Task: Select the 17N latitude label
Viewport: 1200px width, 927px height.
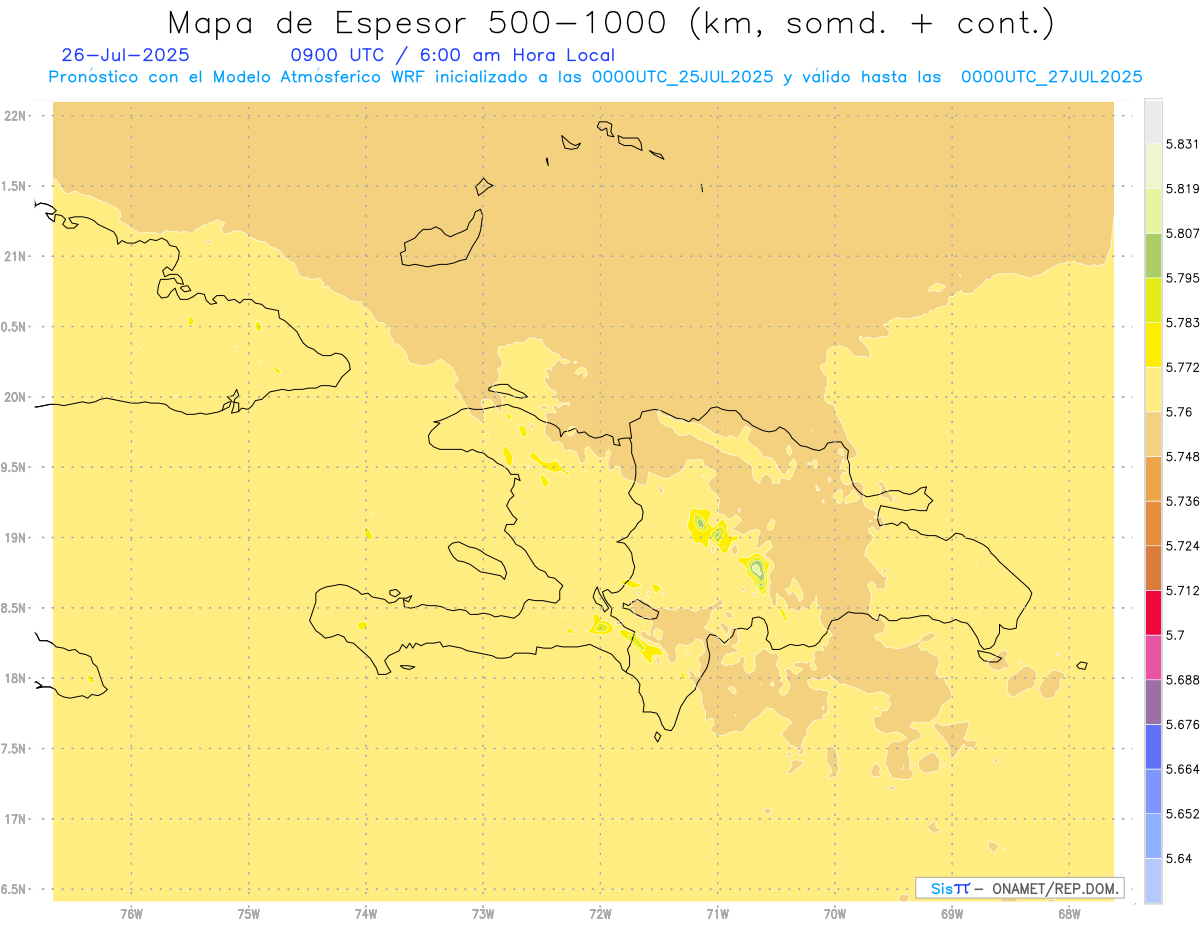Action: click(x=15, y=819)
